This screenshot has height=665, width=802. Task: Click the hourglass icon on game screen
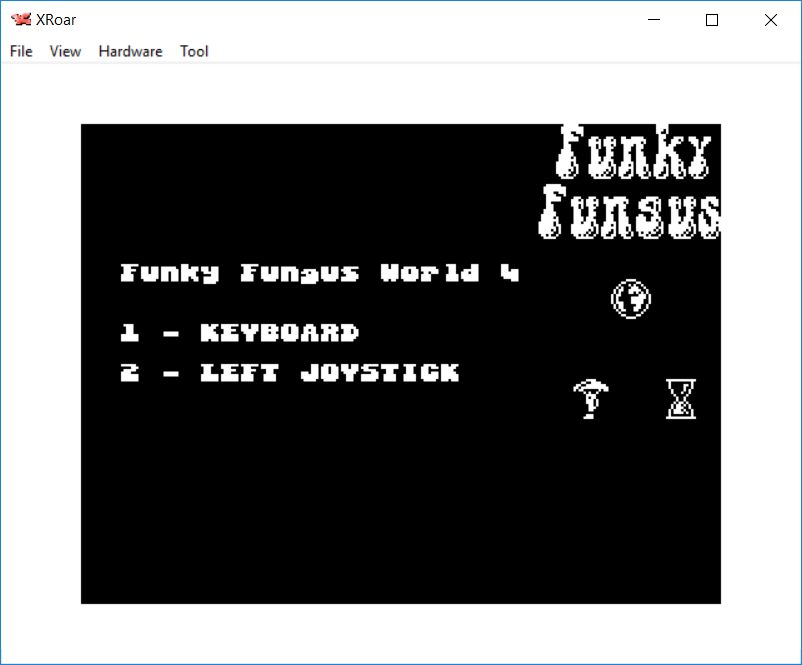681,399
